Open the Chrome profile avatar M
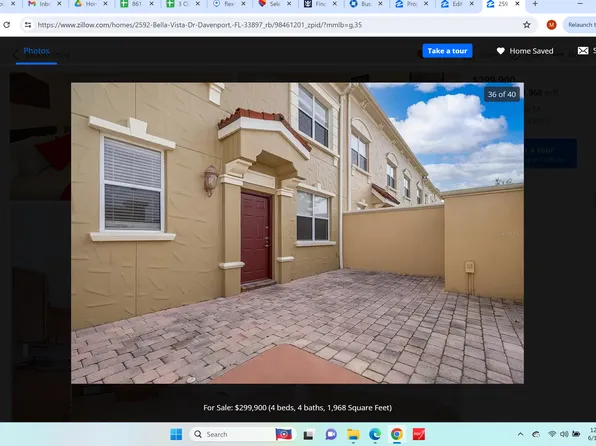Viewport: 596px width, 446px height. [551, 25]
